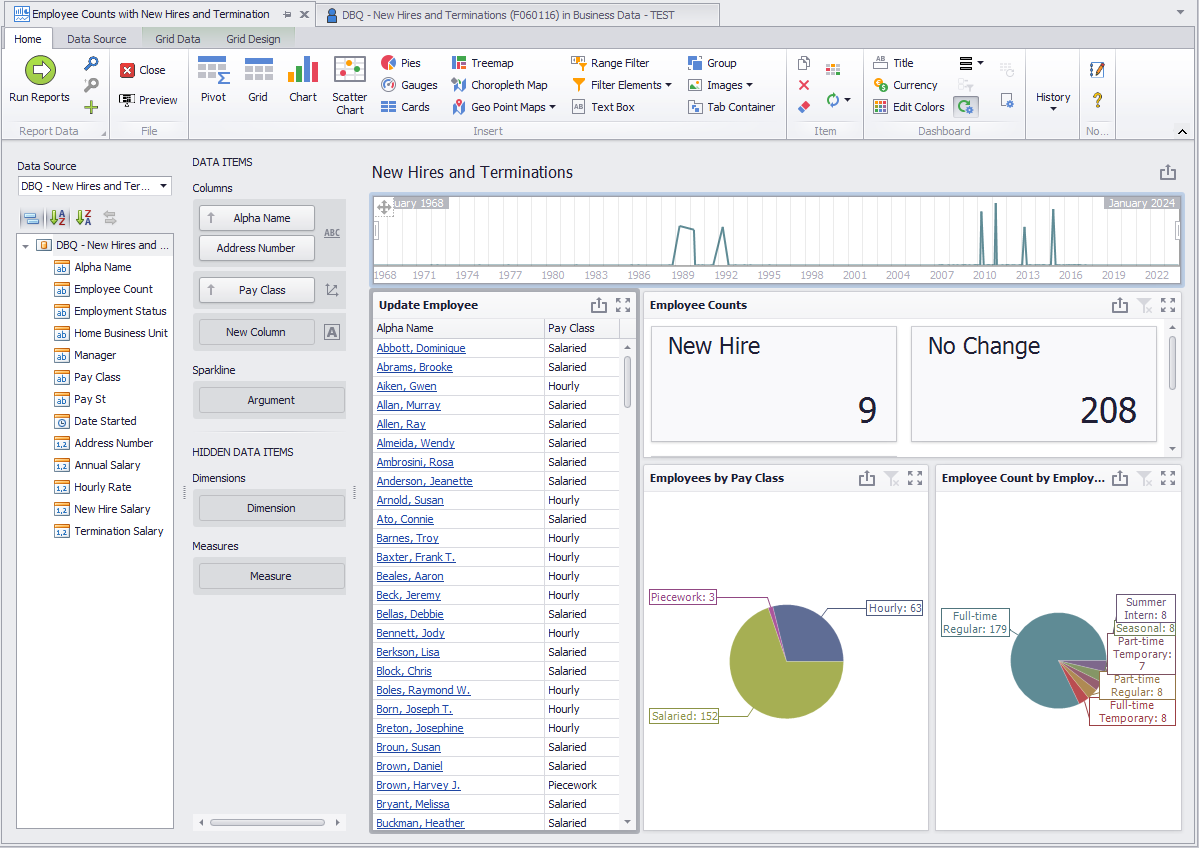Insert a Cards item

(x=405, y=107)
